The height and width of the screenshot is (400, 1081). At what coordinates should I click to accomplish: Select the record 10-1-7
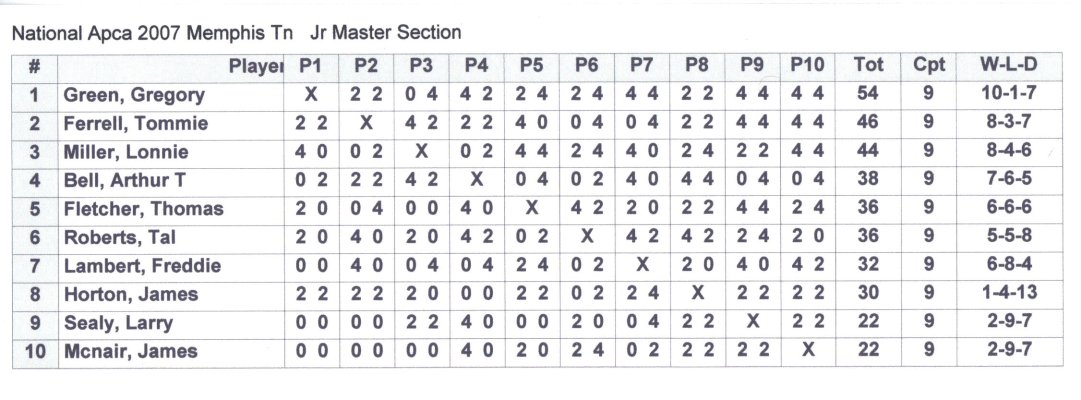(x=1009, y=96)
